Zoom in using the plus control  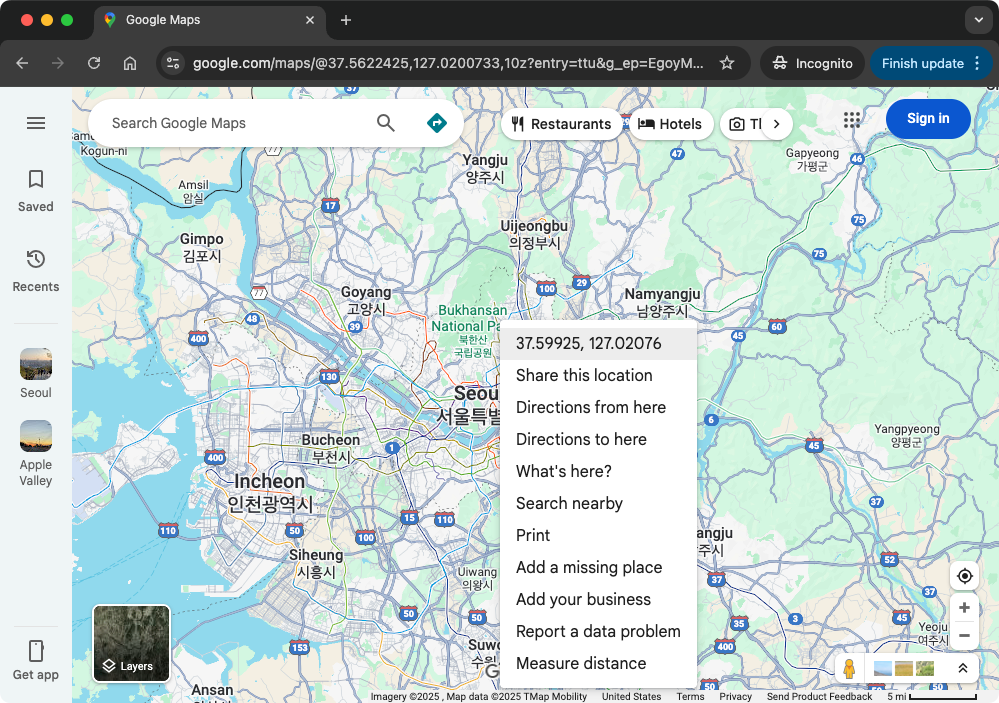tap(963, 607)
